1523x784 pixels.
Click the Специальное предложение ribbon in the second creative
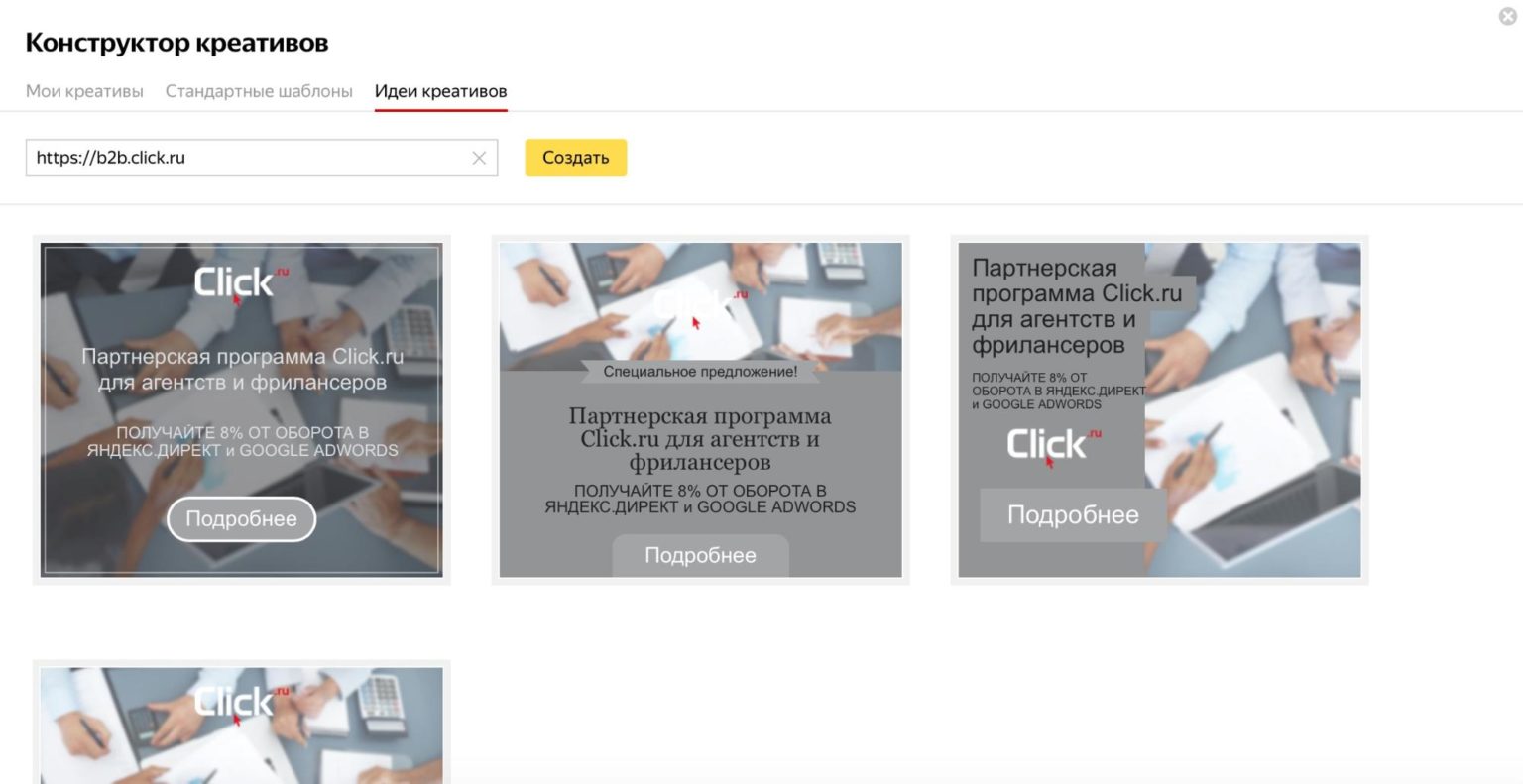700,372
